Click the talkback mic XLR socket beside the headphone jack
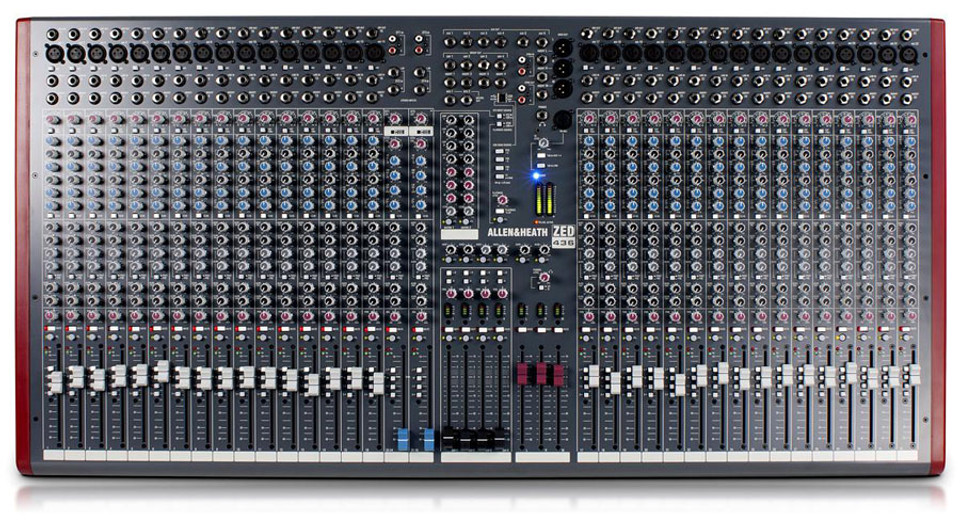960x525 pixels. point(562,120)
